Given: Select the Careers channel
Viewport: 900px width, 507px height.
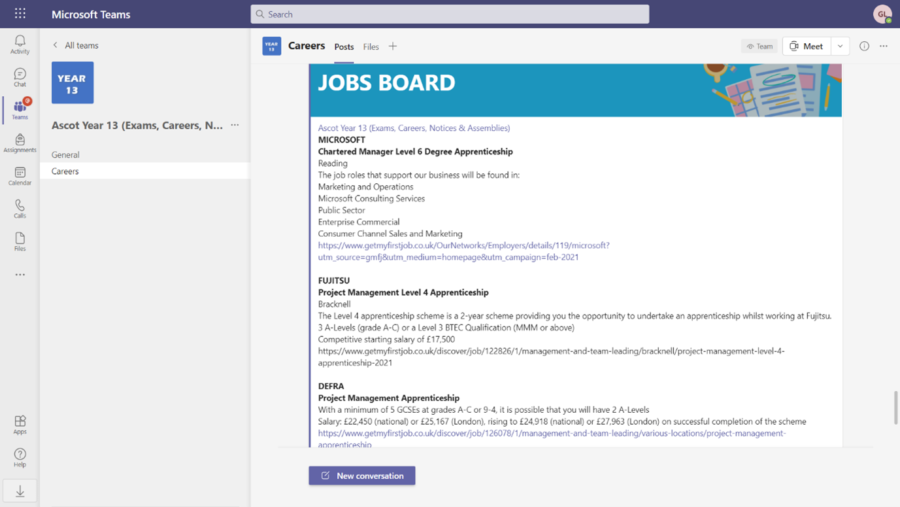Looking at the screenshot, I should [145, 171].
